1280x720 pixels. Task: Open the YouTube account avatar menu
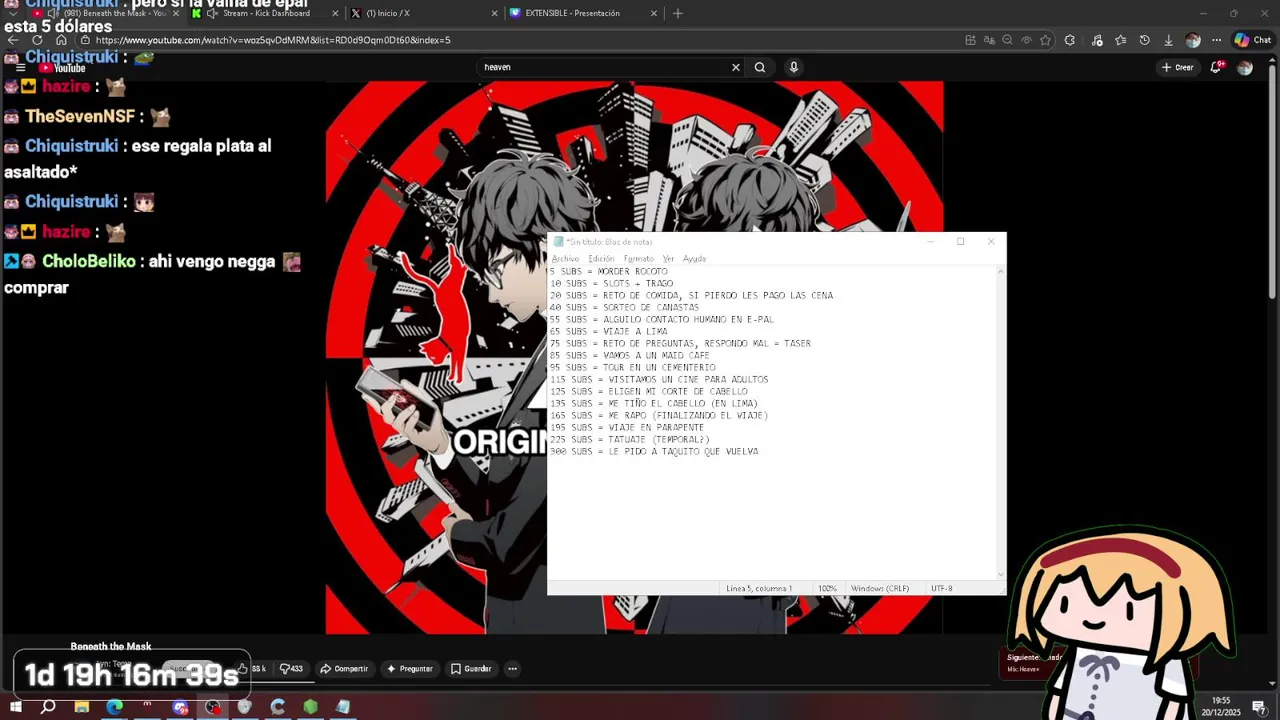pos(1245,67)
